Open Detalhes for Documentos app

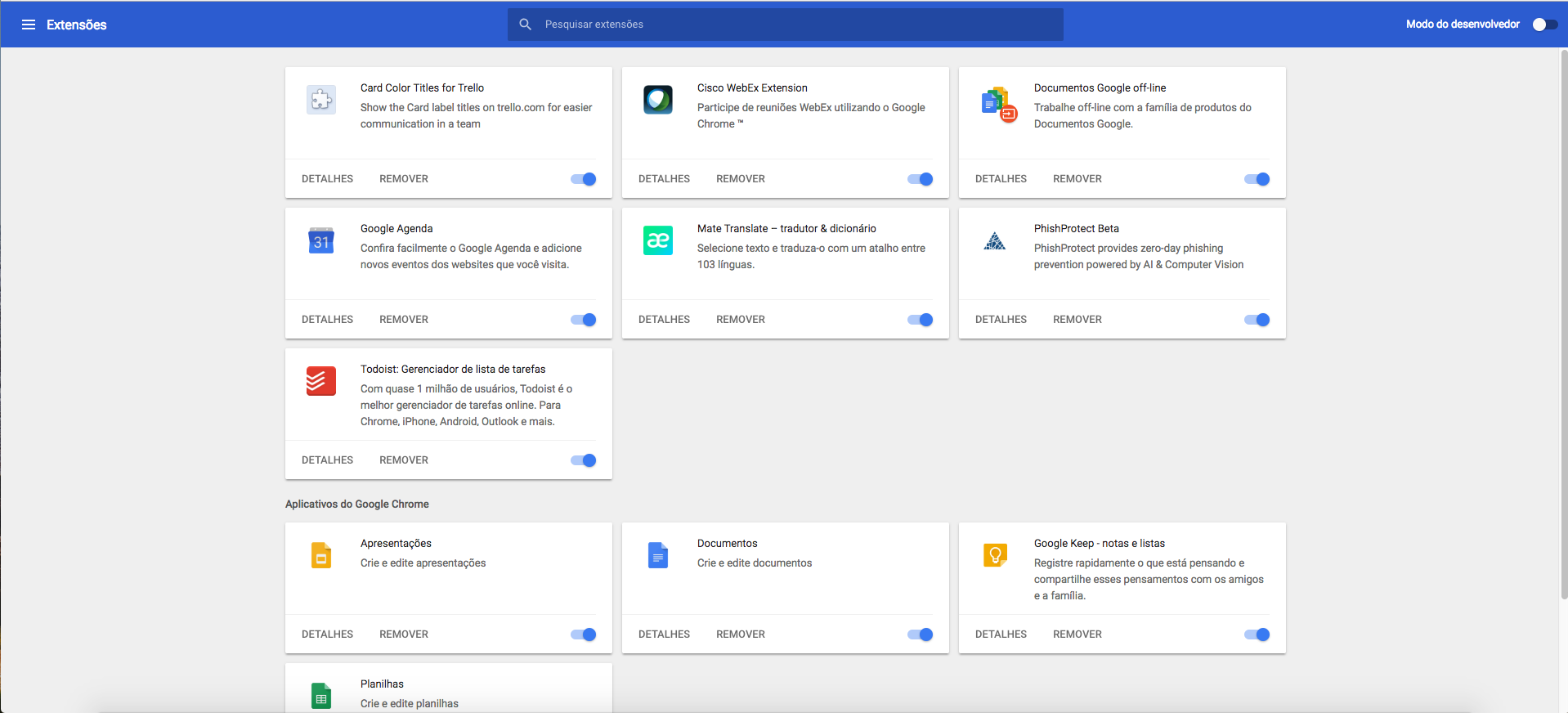pos(664,635)
